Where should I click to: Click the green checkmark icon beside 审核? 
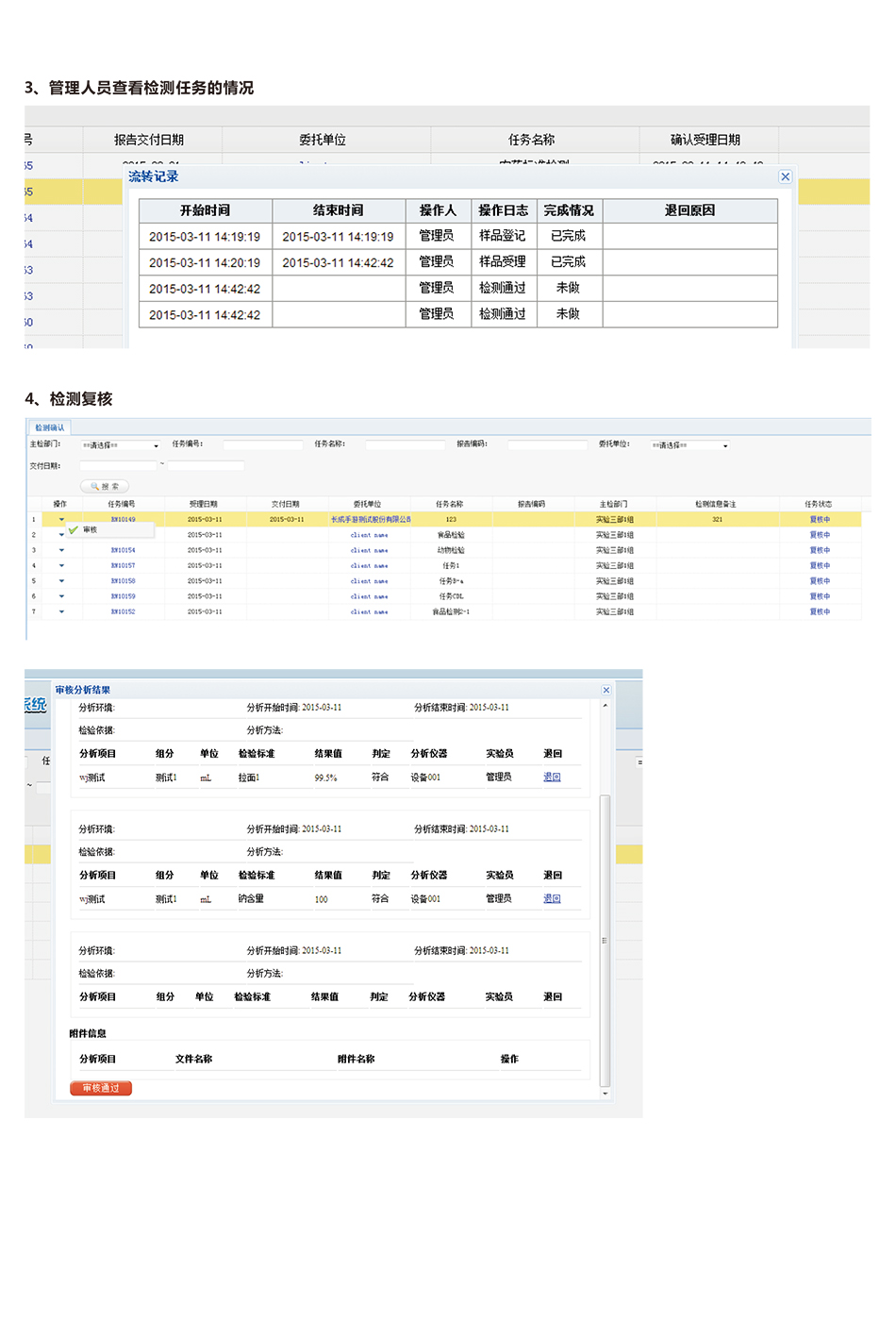click(74, 530)
